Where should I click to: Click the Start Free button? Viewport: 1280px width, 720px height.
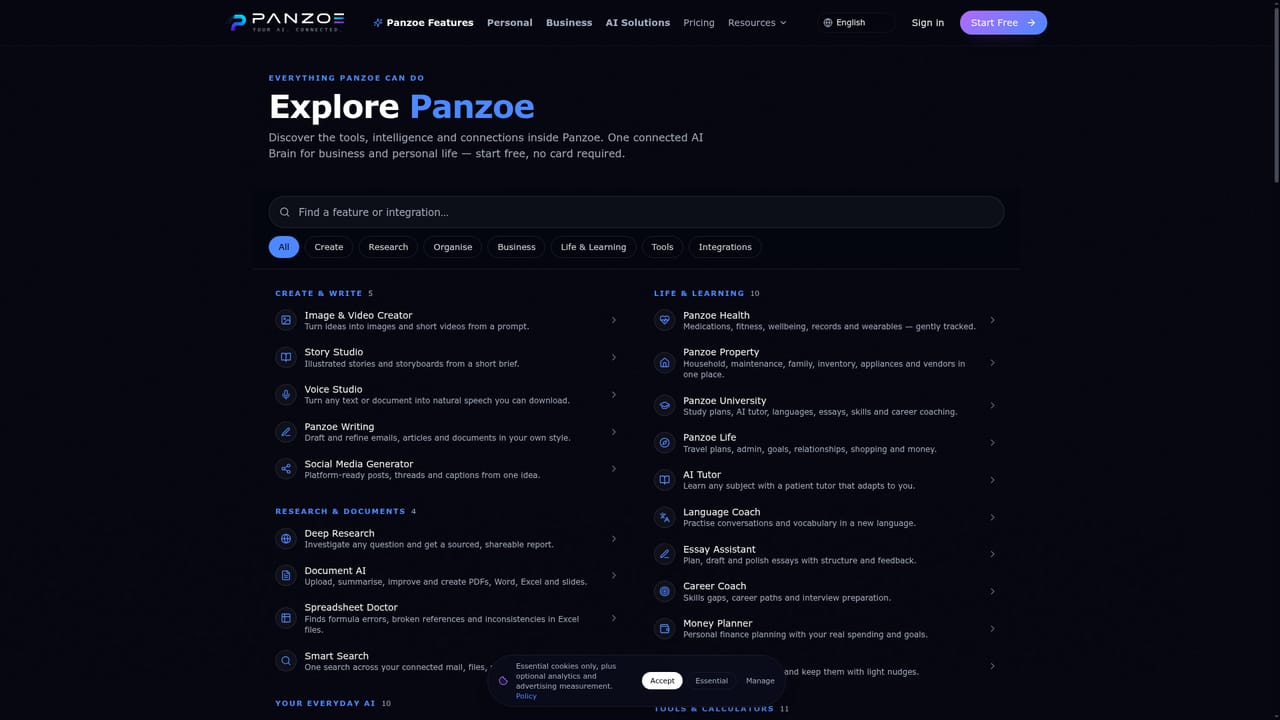[1003, 22]
